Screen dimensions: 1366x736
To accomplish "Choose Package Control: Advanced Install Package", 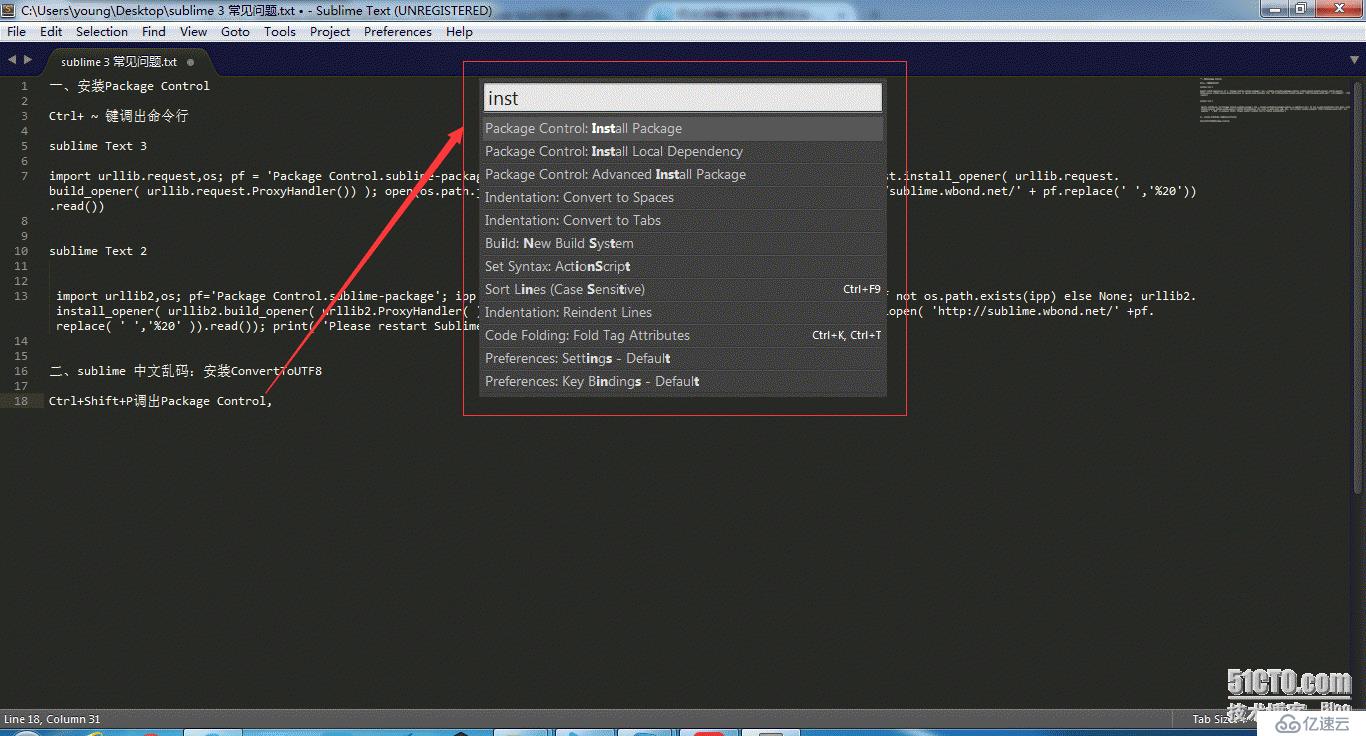I will 683,174.
